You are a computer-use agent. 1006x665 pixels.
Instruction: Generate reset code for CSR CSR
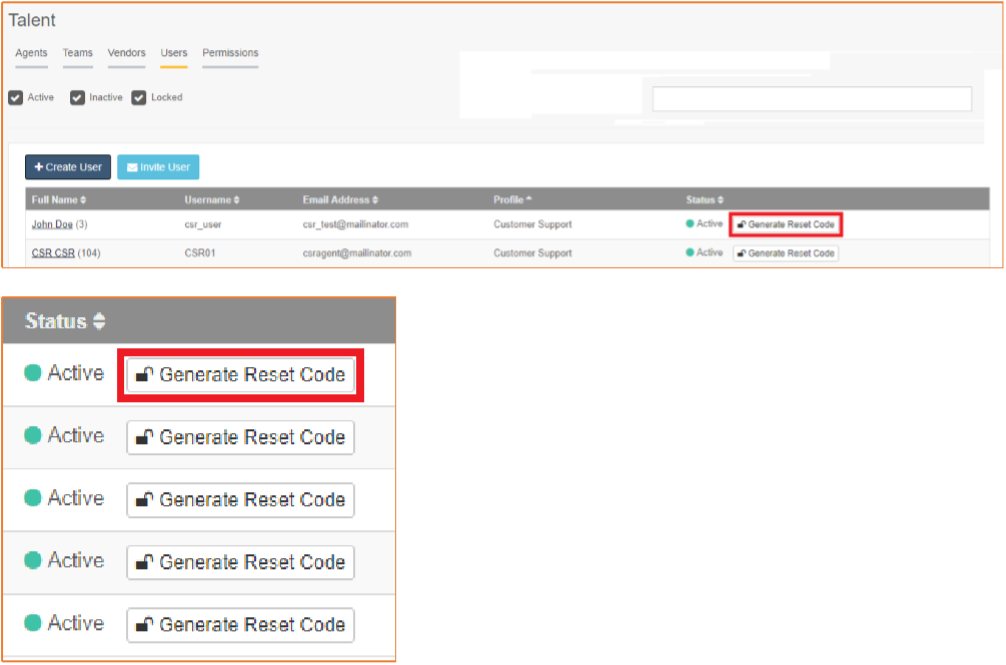[x=786, y=253]
